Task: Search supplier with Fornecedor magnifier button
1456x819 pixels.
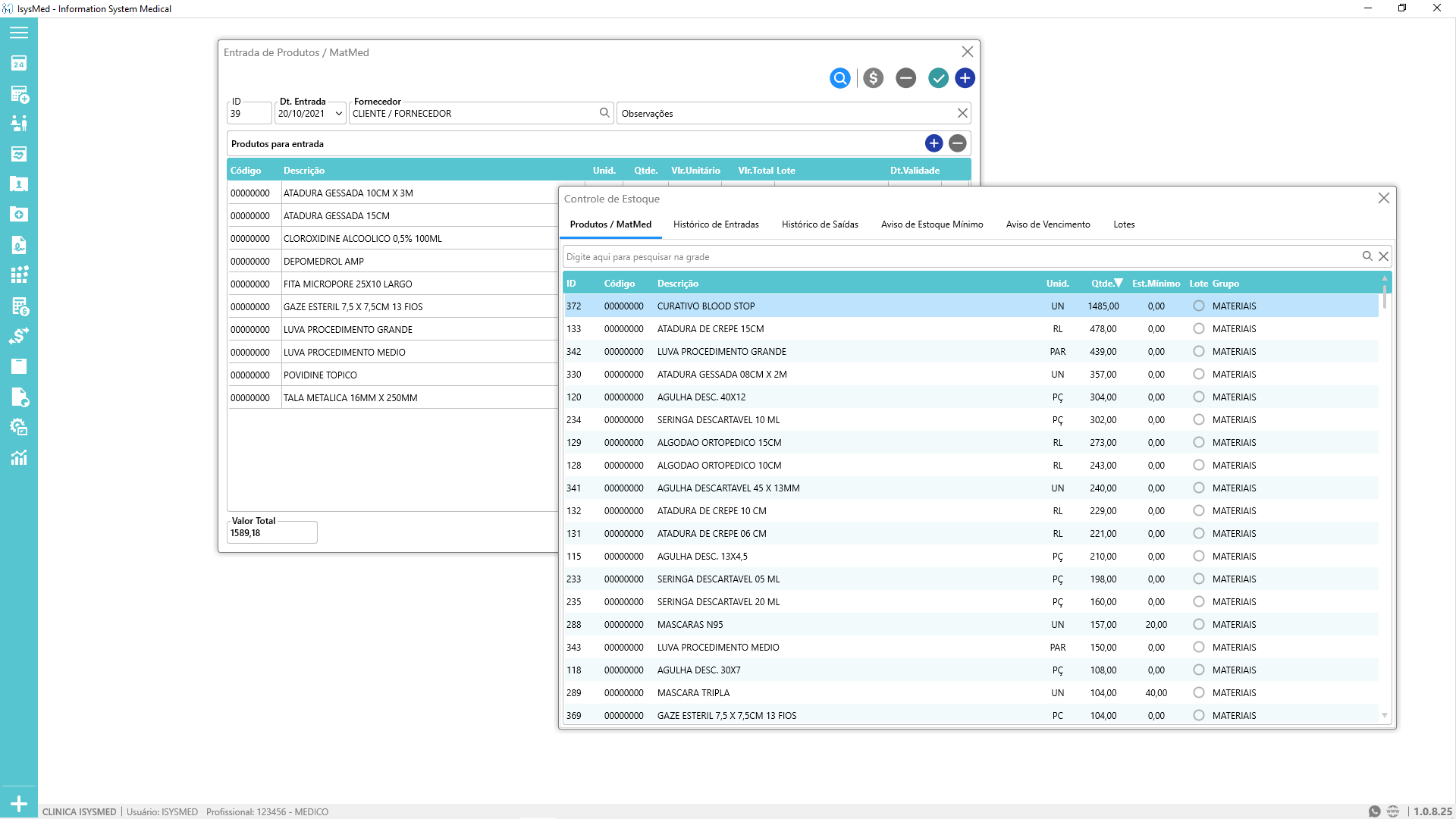Action: pos(604,113)
